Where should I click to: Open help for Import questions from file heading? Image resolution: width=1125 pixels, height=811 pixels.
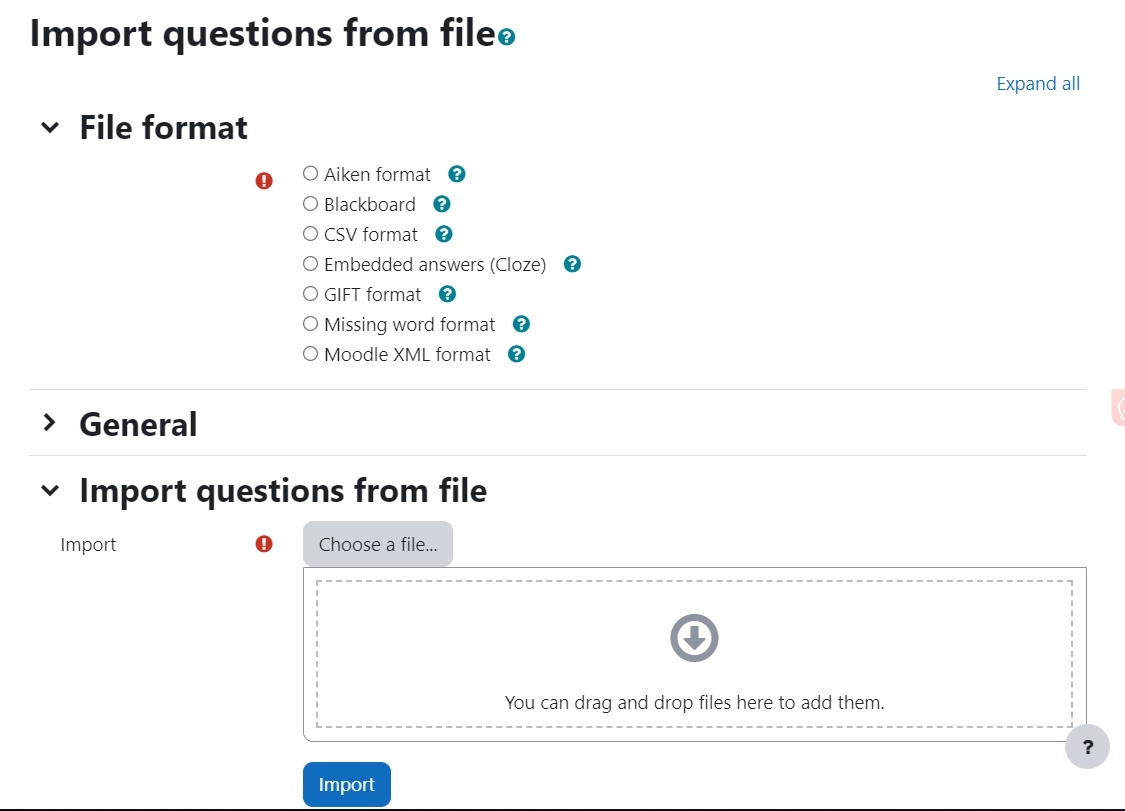[506, 36]
